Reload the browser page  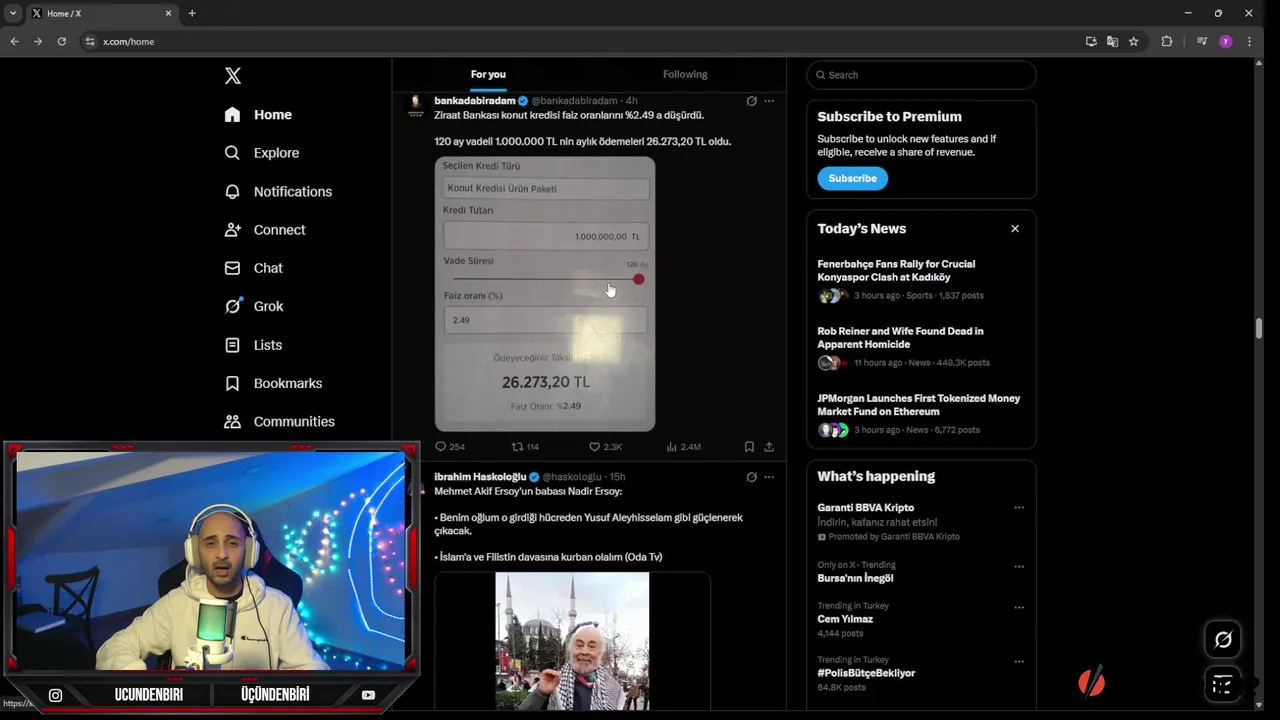62,41
